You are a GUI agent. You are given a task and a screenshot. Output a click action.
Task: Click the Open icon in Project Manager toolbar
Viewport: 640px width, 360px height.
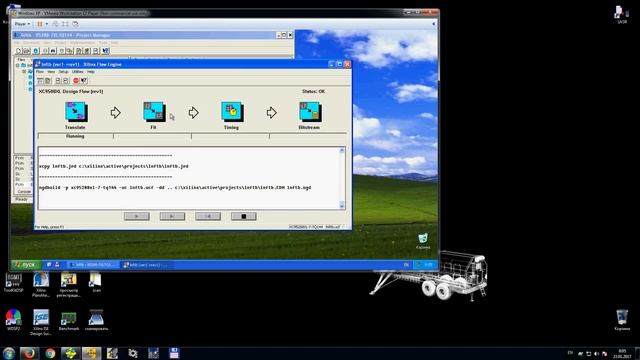27,51
